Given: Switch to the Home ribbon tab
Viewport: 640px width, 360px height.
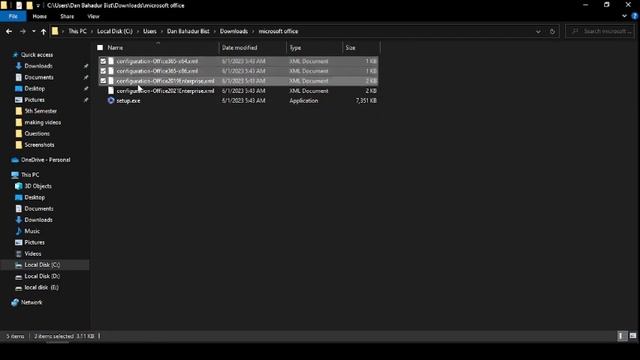Looking at the screenshot, I should point(40,16).
